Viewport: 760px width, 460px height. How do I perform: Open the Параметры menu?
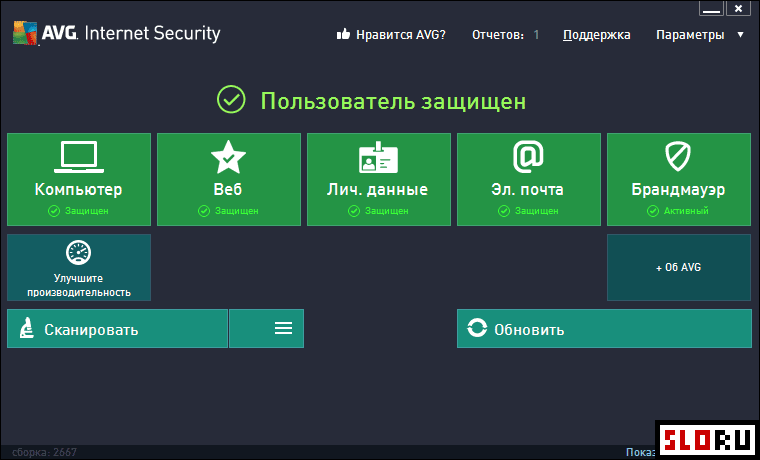(x=690, y=35)
